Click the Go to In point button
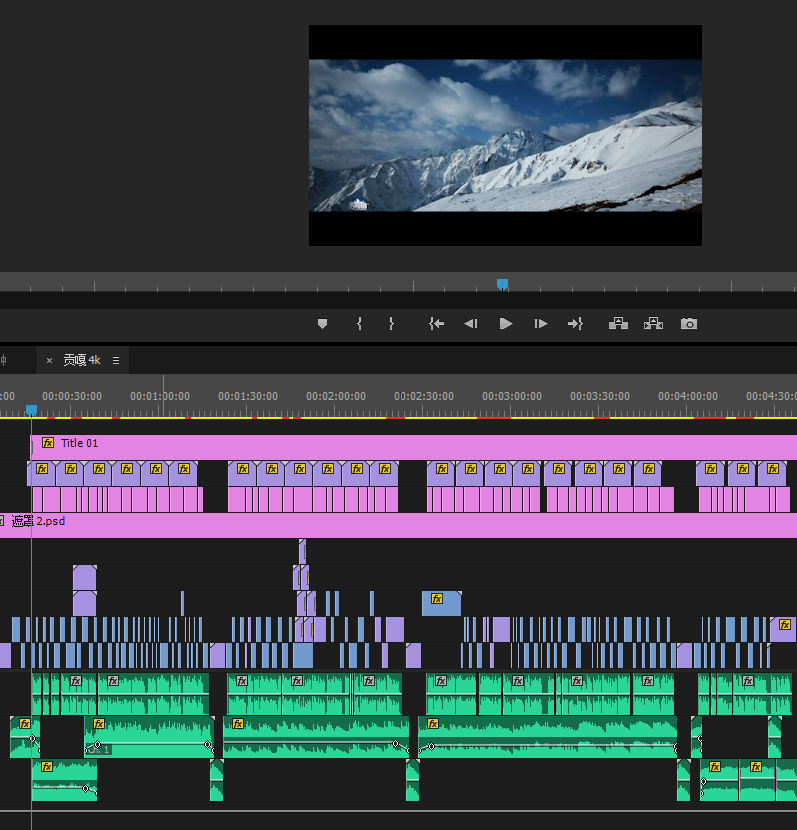Screen dimensions: 797x830 pos(437,323)
